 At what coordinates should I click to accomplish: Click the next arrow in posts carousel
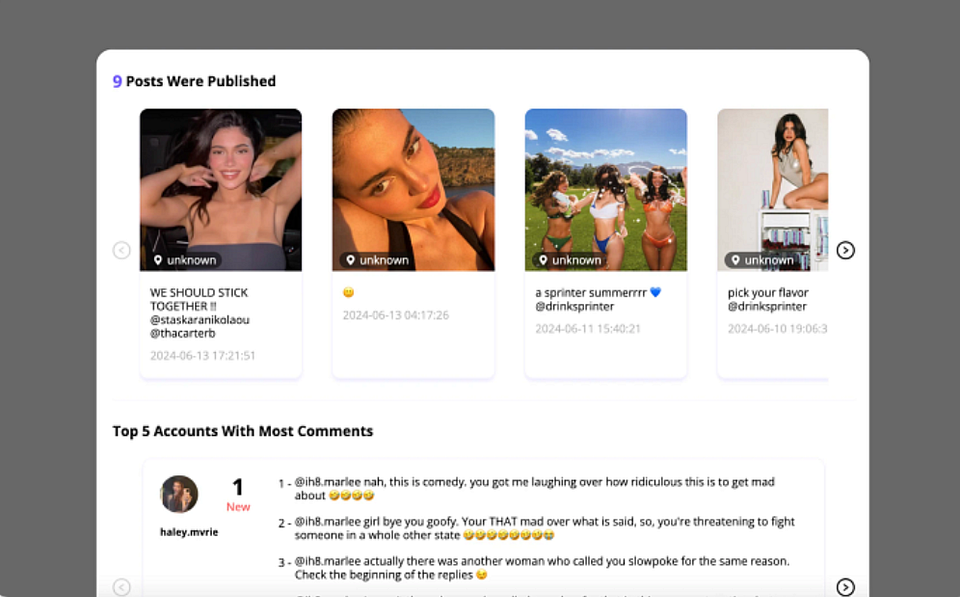(x=846, y=250)
